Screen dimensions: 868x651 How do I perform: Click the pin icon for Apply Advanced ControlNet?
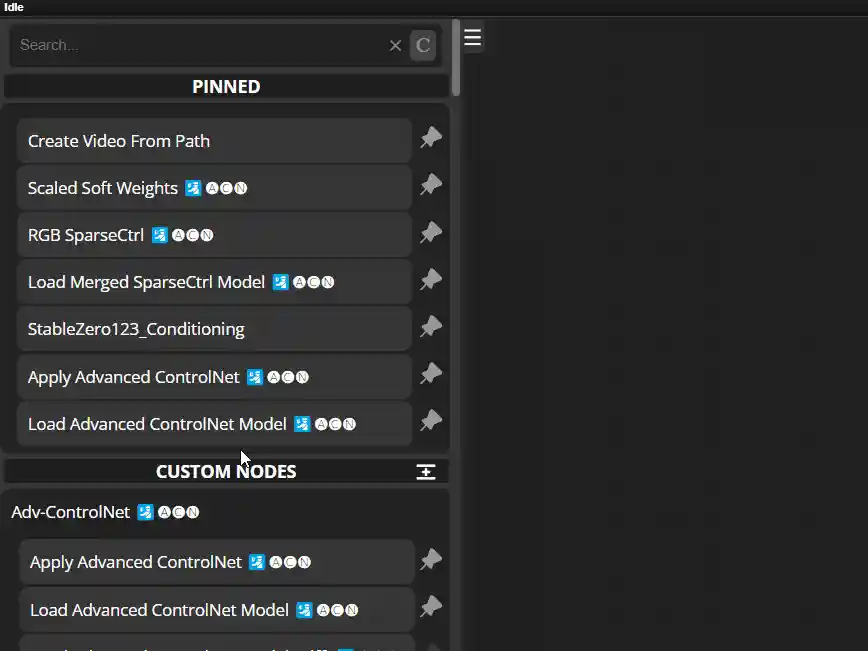point(430,374)
